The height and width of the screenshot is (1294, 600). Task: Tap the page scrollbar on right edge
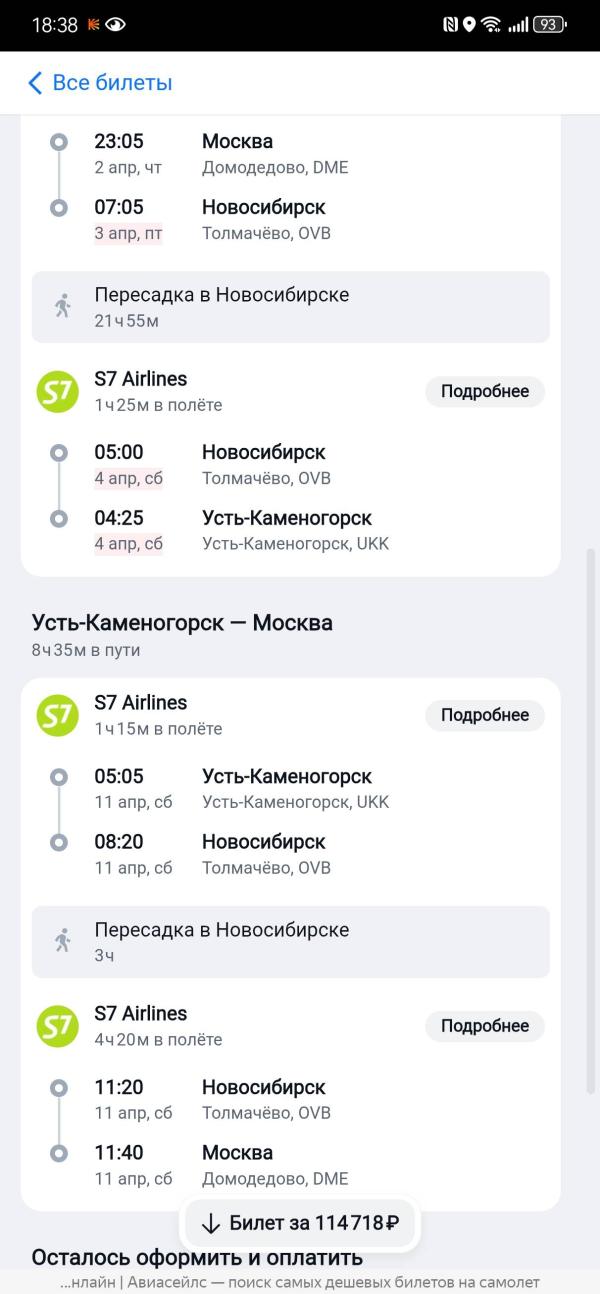coord(590,800)
